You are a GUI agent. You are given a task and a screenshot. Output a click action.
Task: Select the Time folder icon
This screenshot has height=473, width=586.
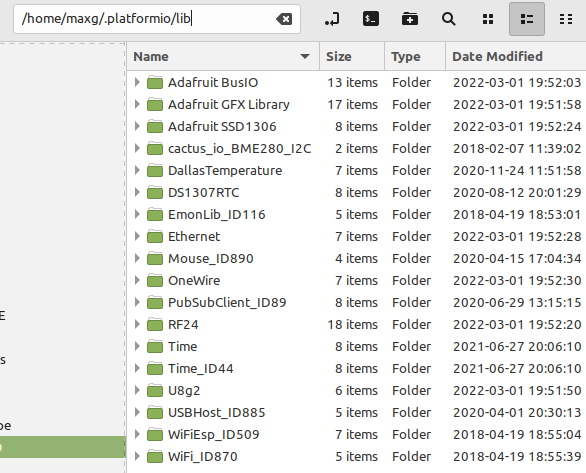(155, 347)
